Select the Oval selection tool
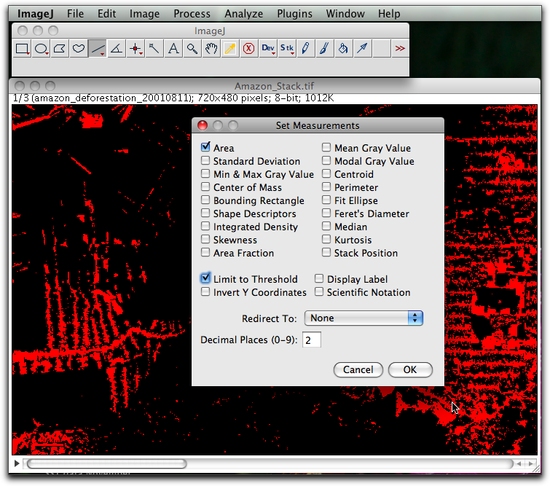The width and height of the screenshot is (550, 486). (41, 48)
